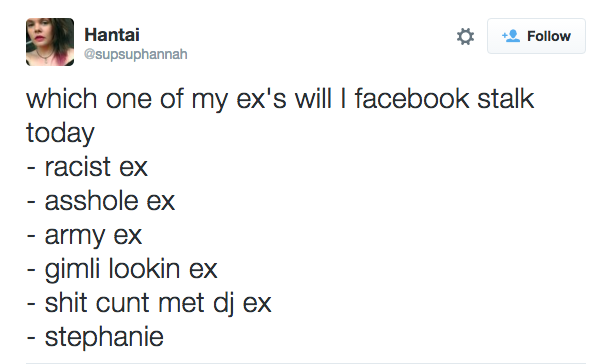Select the 'racist ex' list line
Image resolution: width=613 pixels, height=364 pixels.
[x=87, y=167]
